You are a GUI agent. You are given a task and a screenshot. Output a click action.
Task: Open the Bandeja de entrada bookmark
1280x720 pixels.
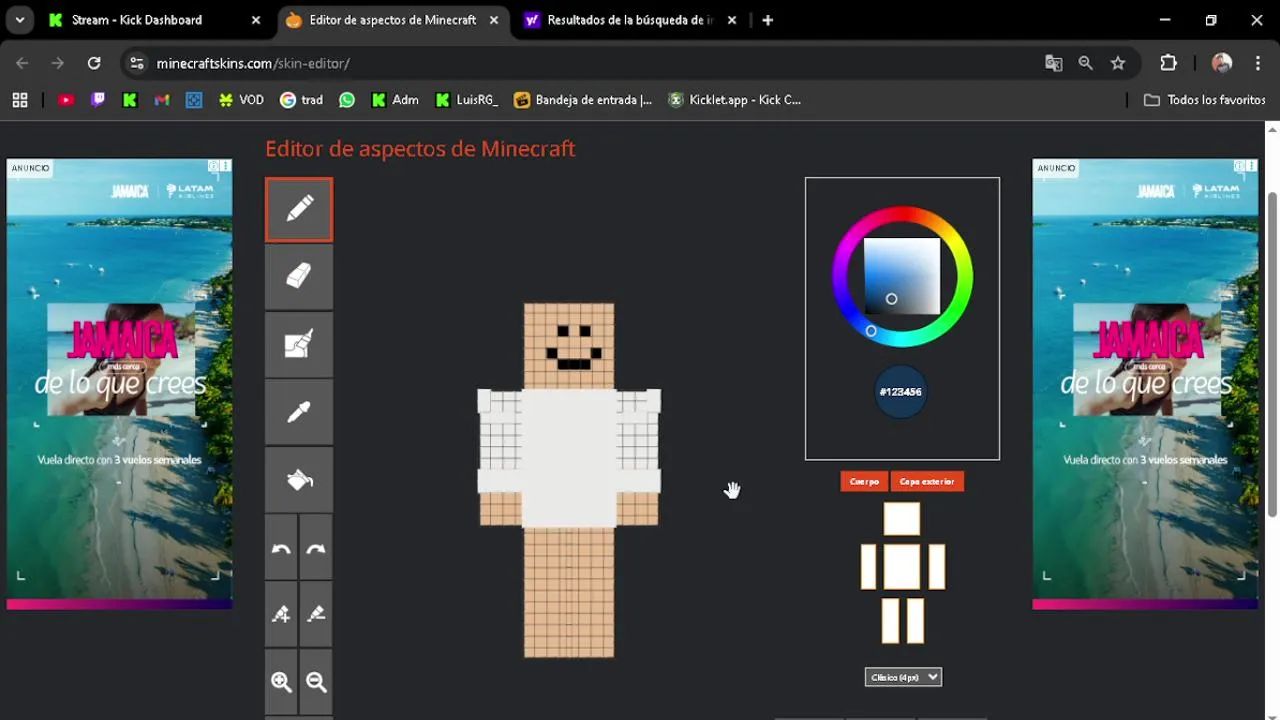pyautogui.click(x=583, y=100)
